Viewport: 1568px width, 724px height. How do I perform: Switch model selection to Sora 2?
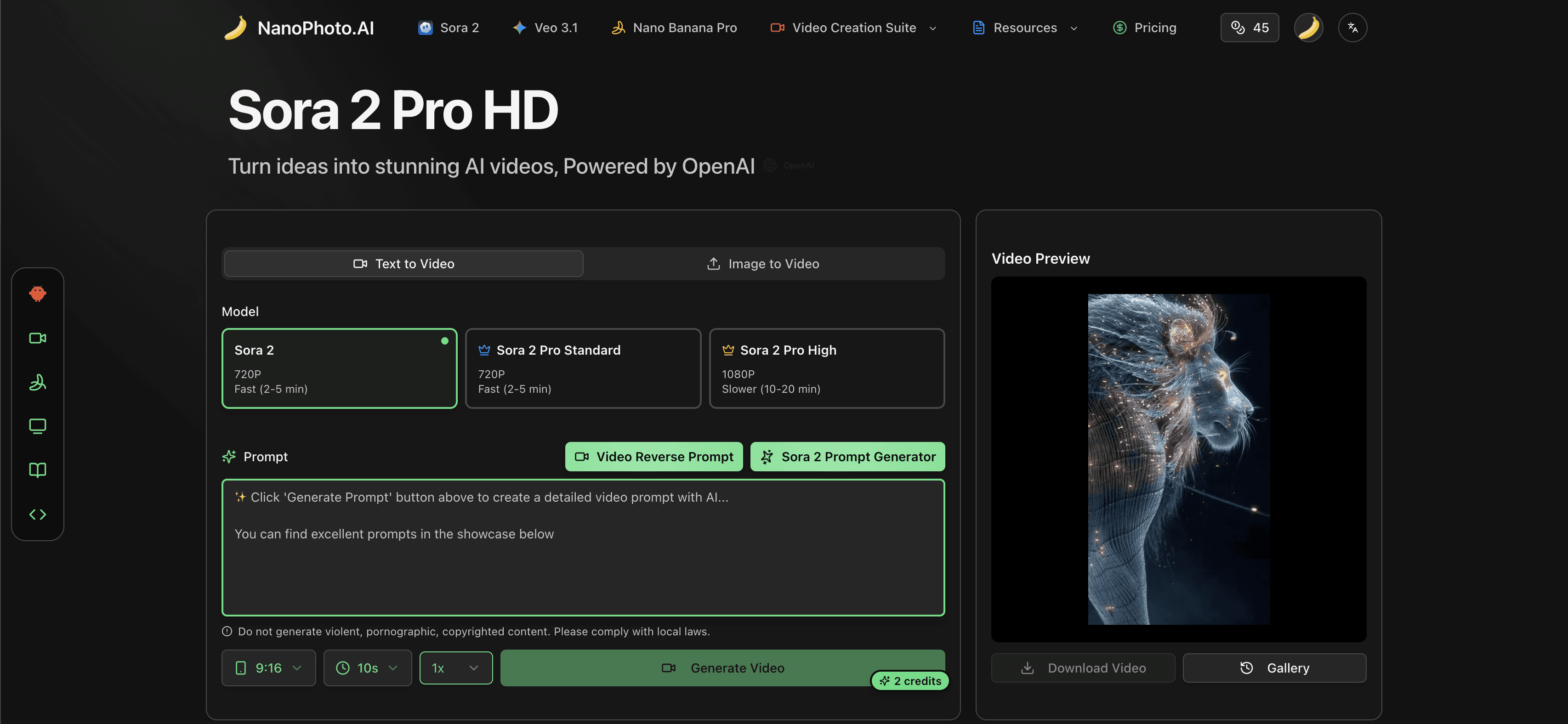[x=339, y=368]
